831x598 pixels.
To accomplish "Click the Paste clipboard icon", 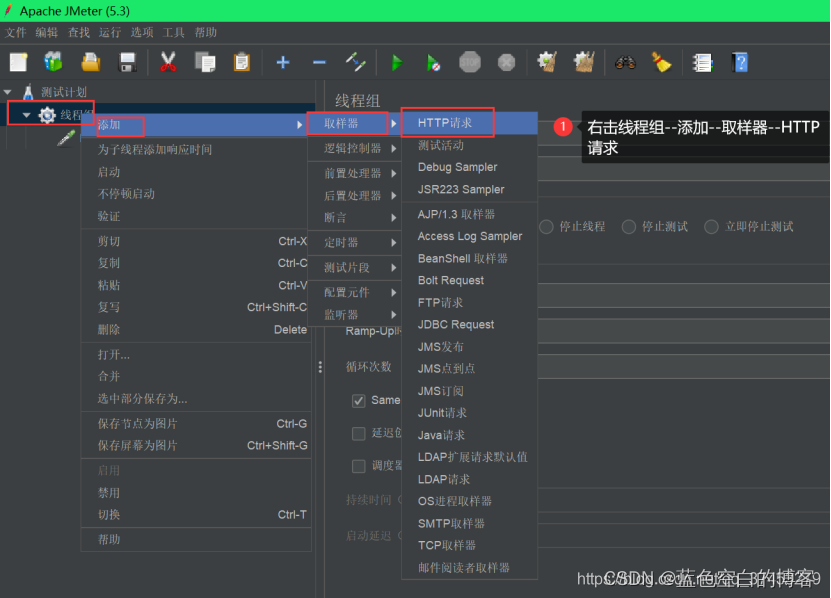I will point(242,63).
